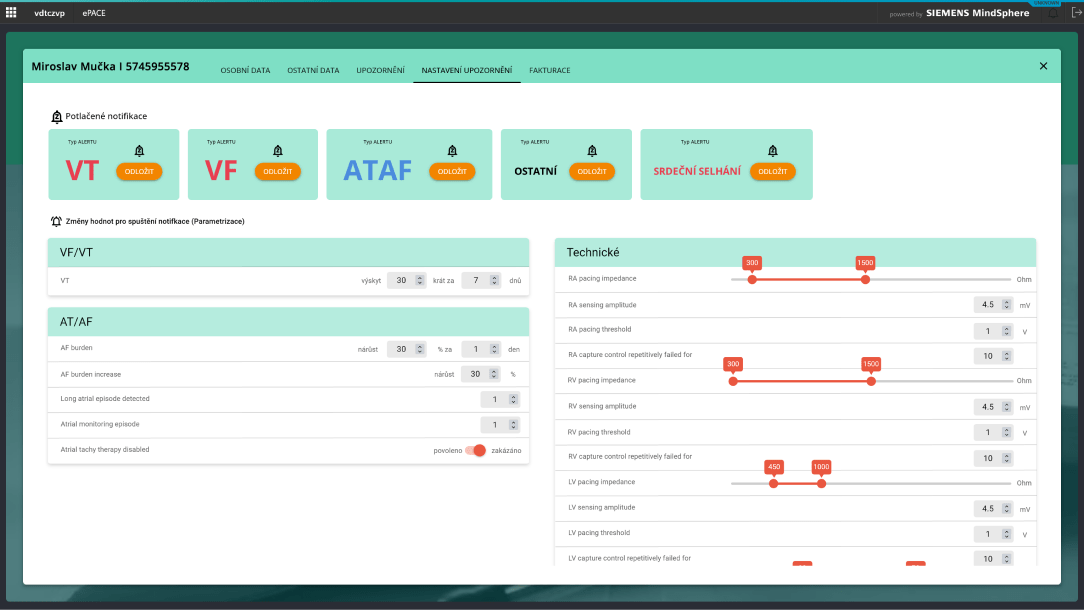The image size is (1084, 610).
Task: Click the bell icon on VT alert card
Action: (x=139, y=151)
